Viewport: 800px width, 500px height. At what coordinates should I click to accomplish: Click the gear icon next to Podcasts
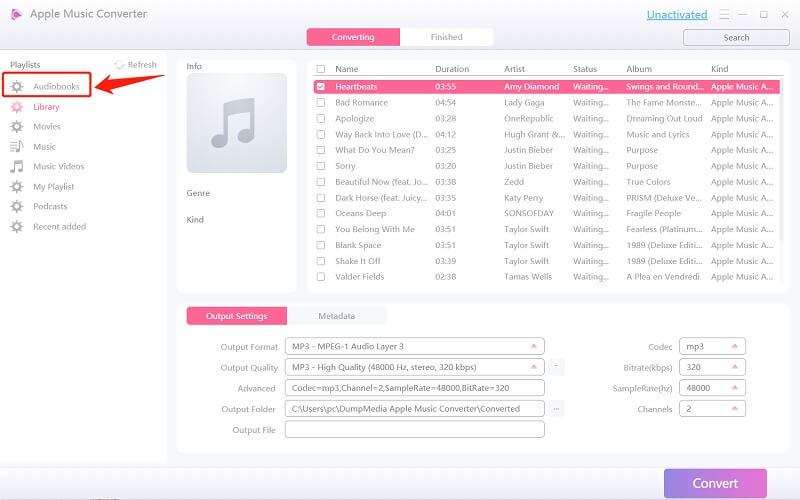(17, 207)
